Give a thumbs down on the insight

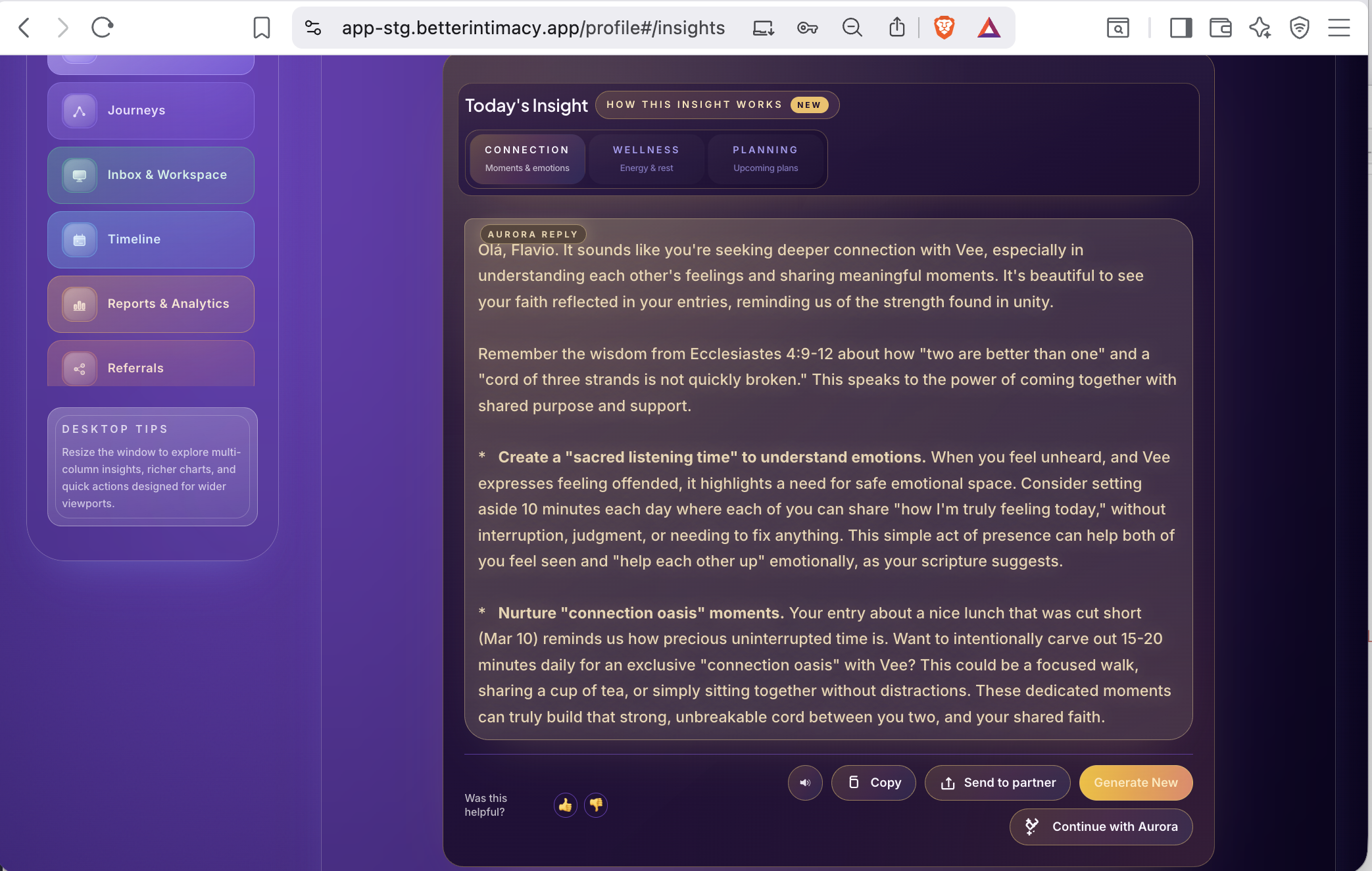point(596,805)
